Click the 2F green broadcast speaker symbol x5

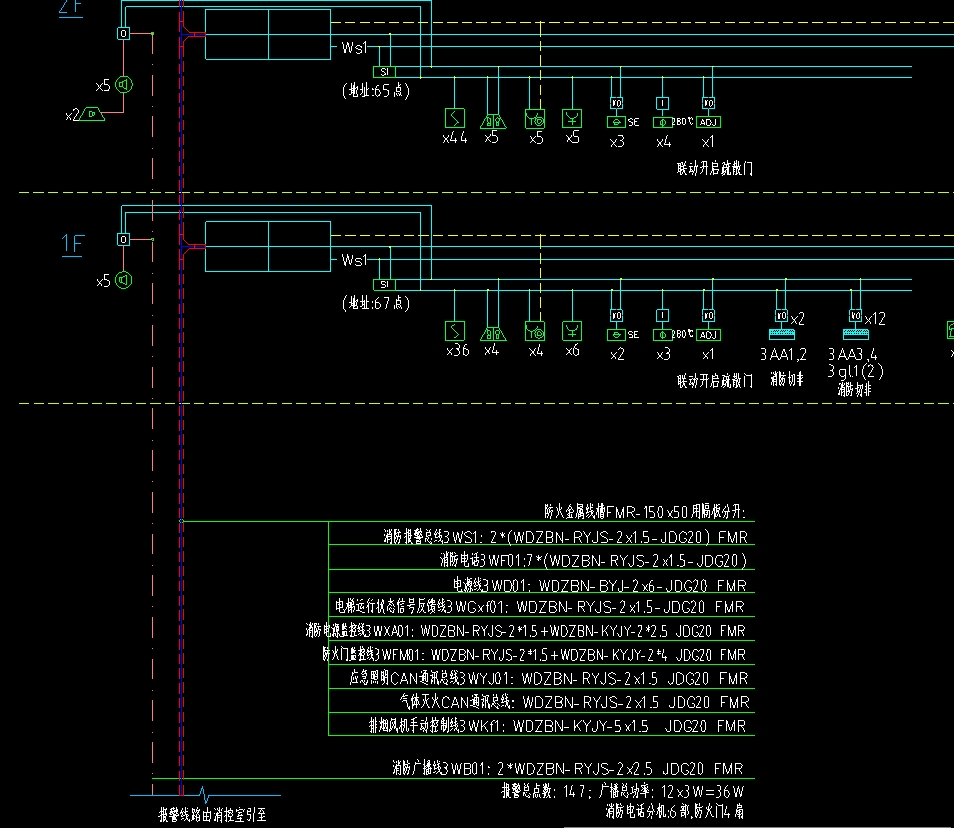click(124, 85)
